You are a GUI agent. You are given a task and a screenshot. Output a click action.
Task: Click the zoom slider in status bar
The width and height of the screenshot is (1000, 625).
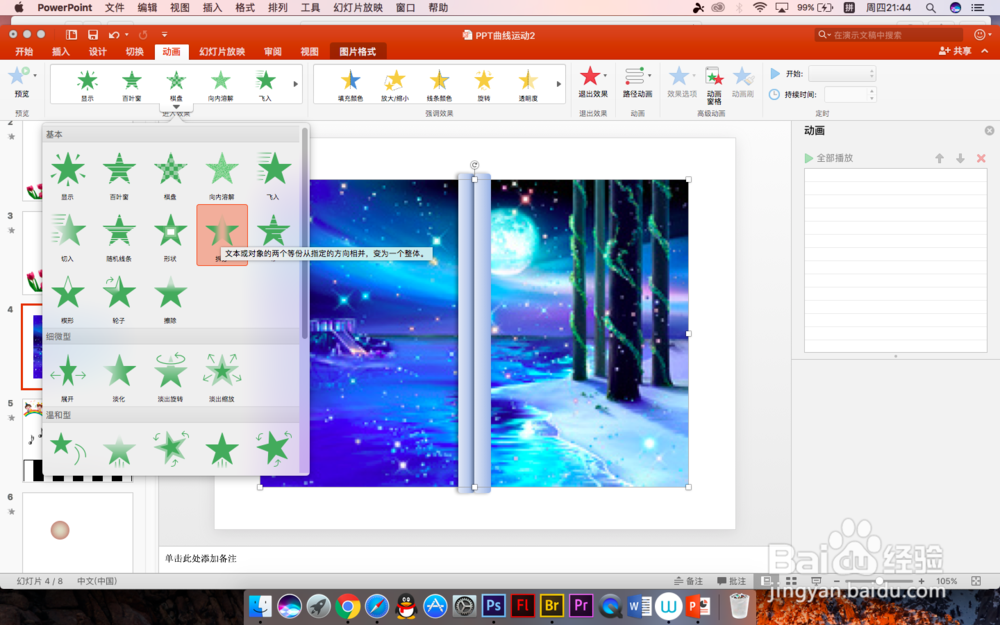[879, 581]
